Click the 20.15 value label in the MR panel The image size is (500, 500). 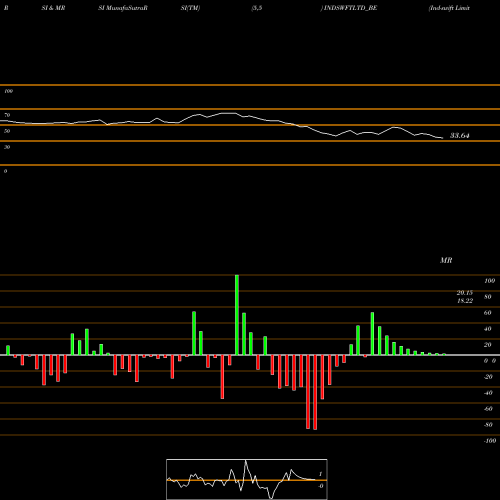[x=465, y=293]
